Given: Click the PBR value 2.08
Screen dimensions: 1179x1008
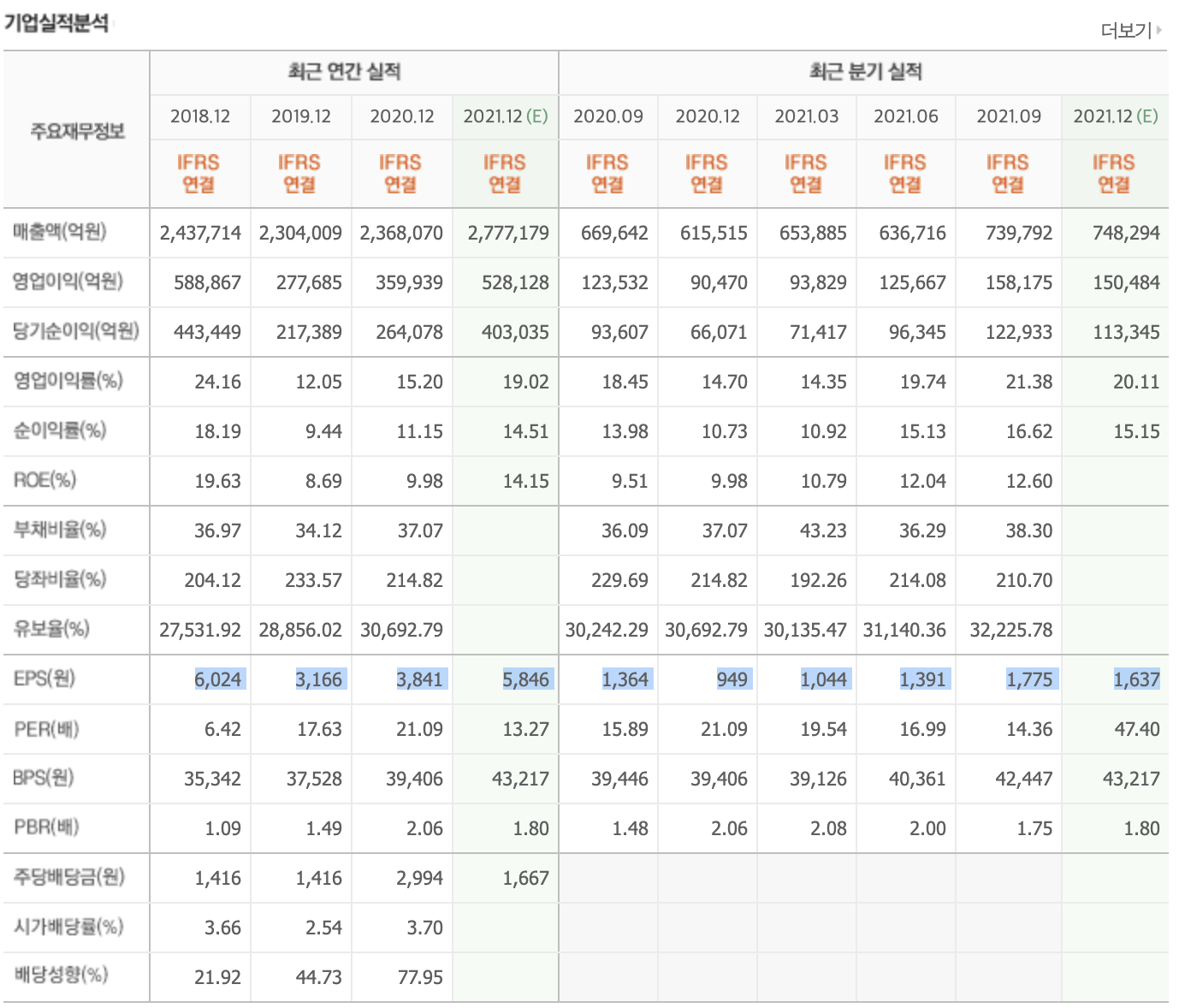Looking at the screenshot, I should pos(828,828).
